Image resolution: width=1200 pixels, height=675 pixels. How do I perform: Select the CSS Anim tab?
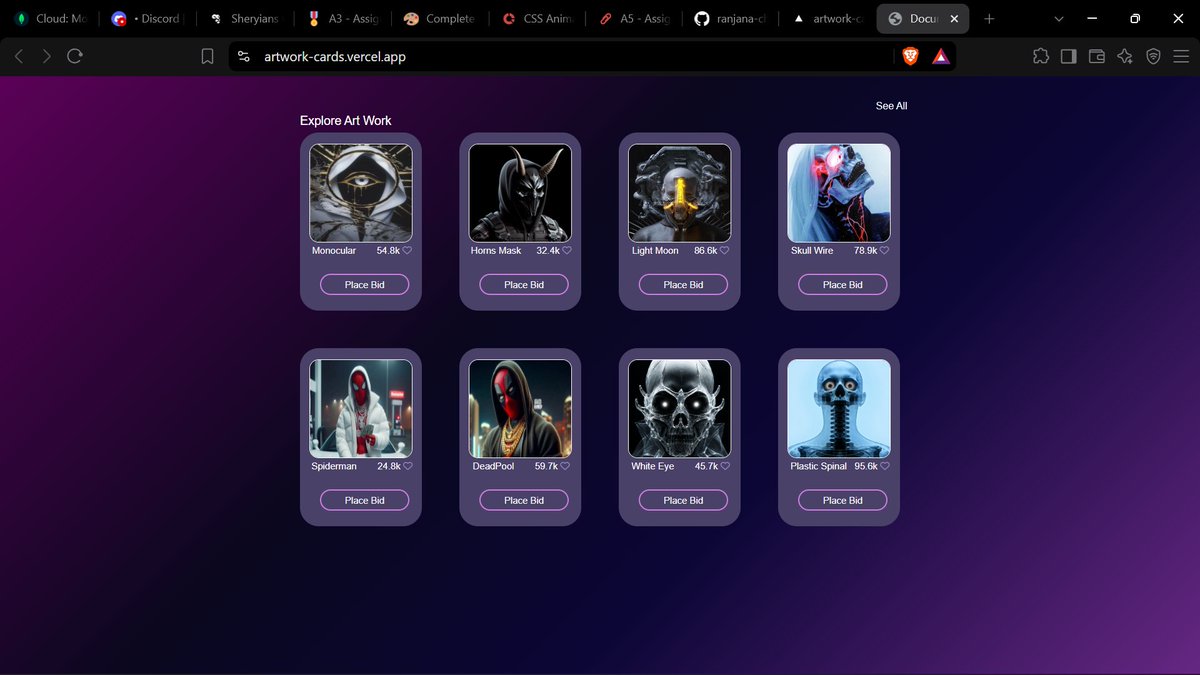click(x=538, y=19)
